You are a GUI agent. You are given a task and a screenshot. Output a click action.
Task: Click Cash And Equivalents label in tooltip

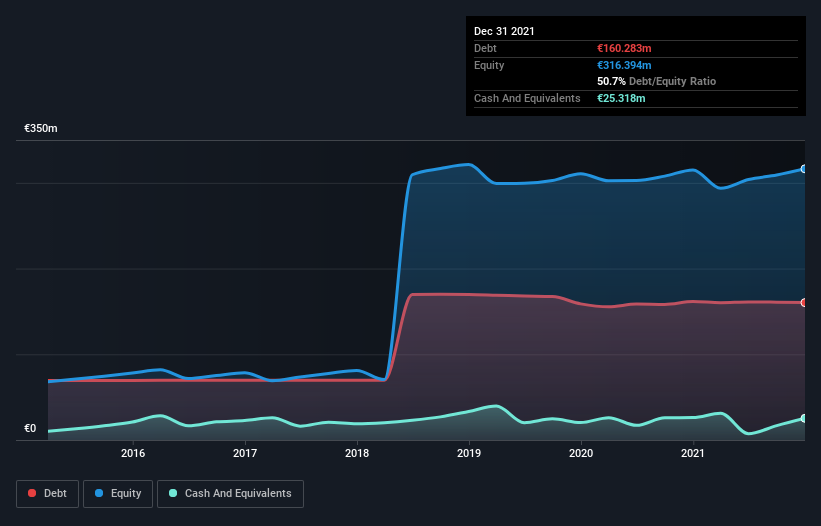(527, 98)
